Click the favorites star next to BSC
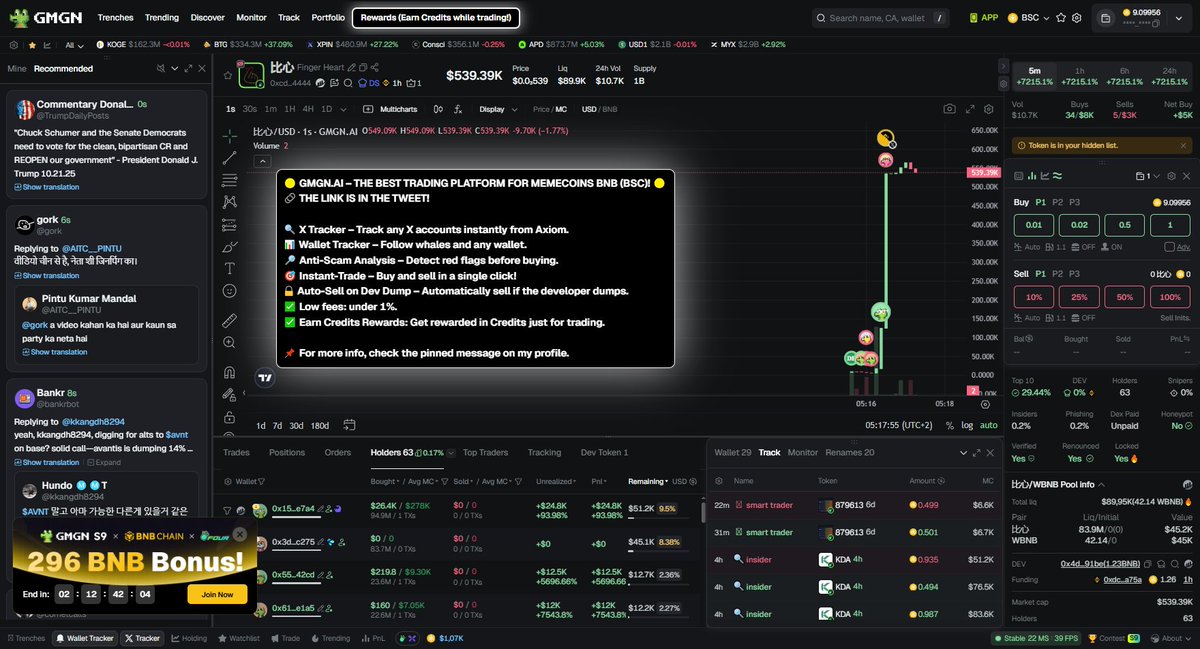Viewport: 1200px width, 649px height. 1063,17
